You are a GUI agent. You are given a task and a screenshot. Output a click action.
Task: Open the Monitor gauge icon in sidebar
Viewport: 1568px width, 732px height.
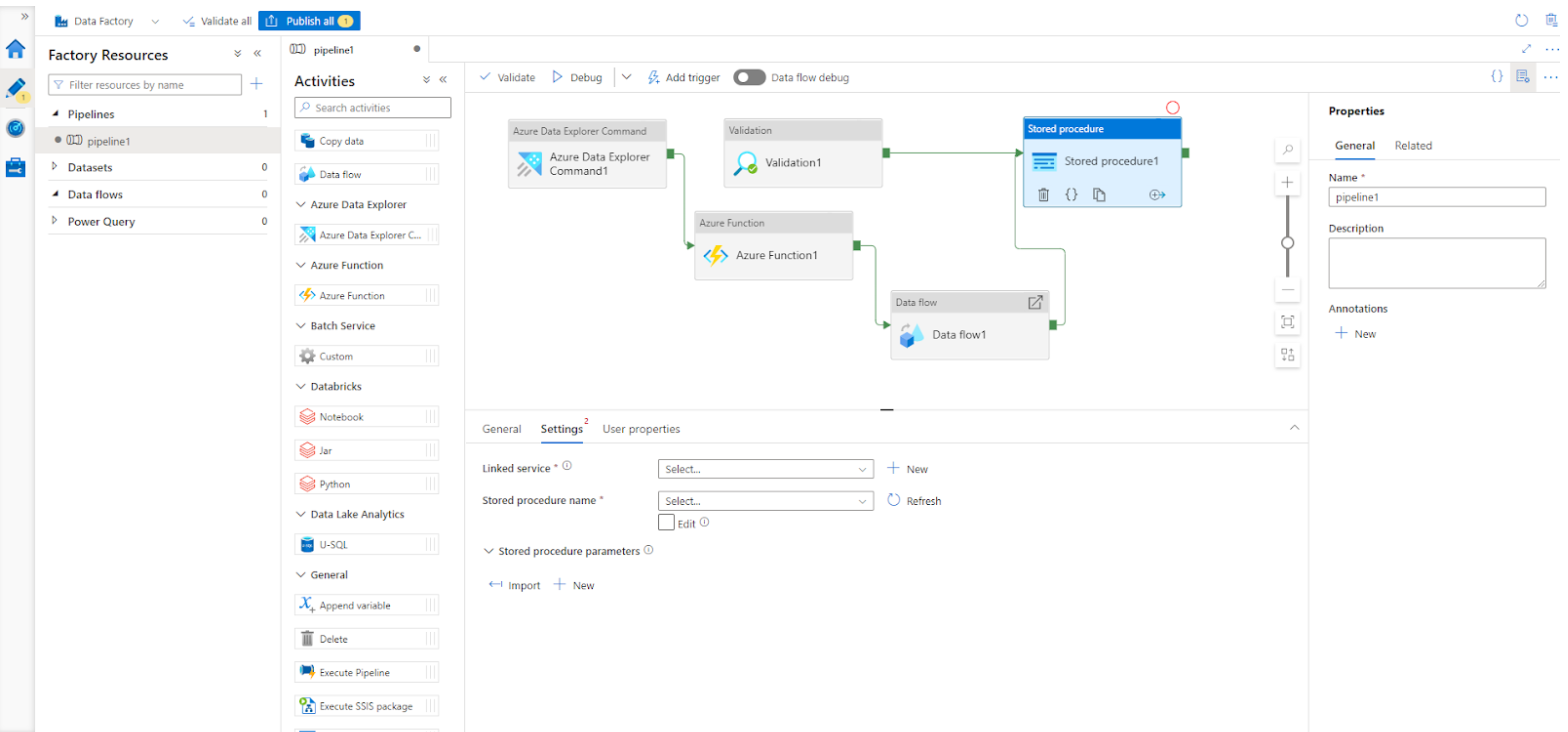tap(16, 128)
